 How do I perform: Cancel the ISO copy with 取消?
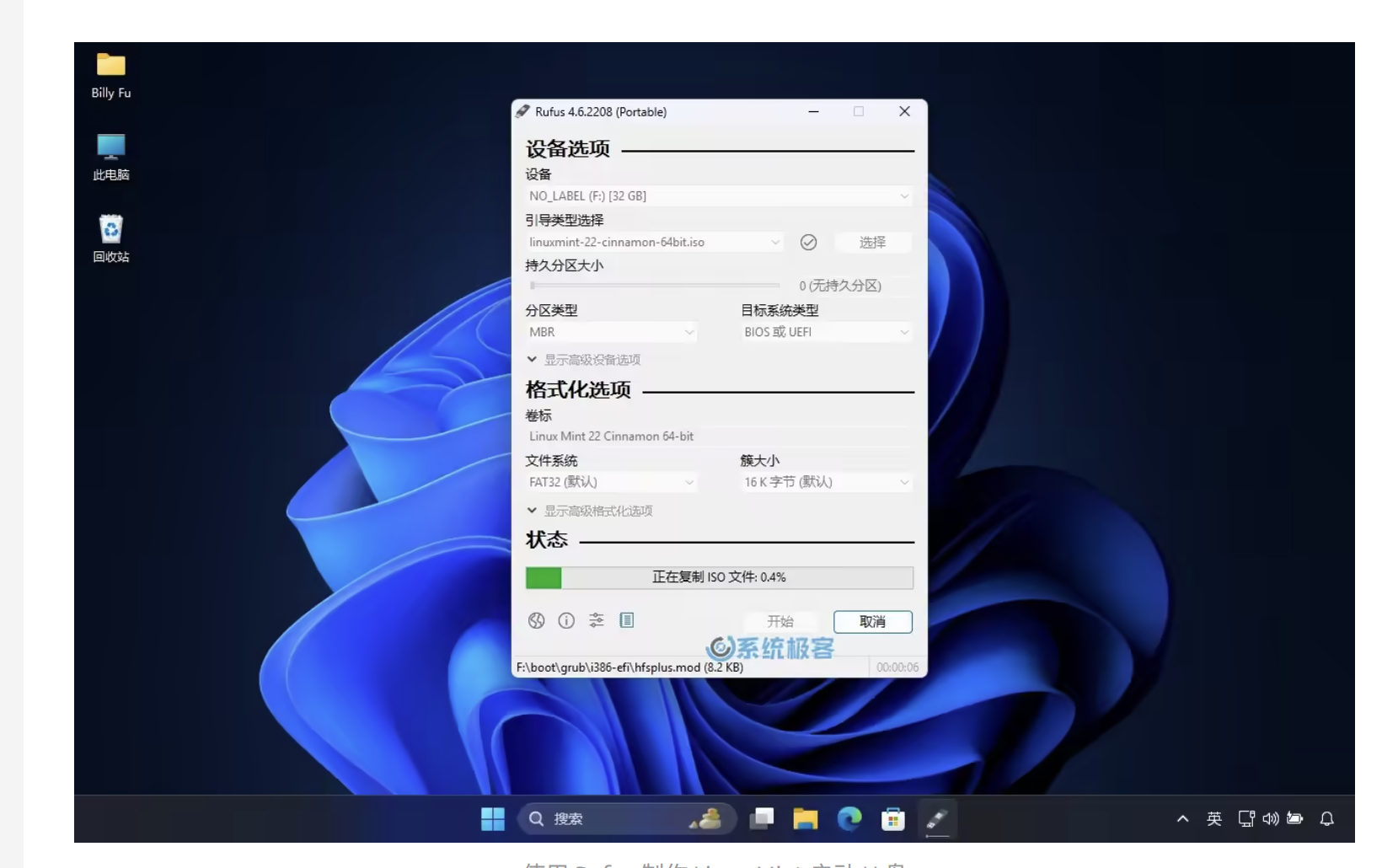tap(873, 622)
